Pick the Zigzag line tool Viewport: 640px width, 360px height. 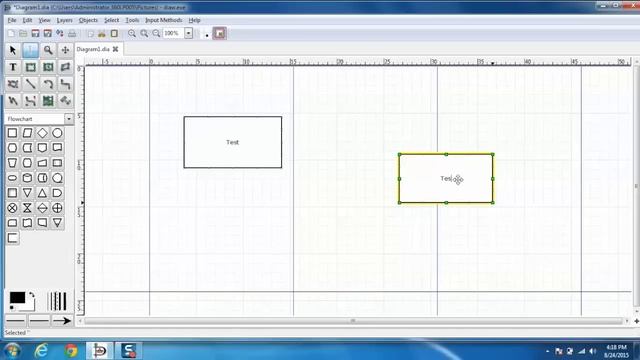click(65, 84)
